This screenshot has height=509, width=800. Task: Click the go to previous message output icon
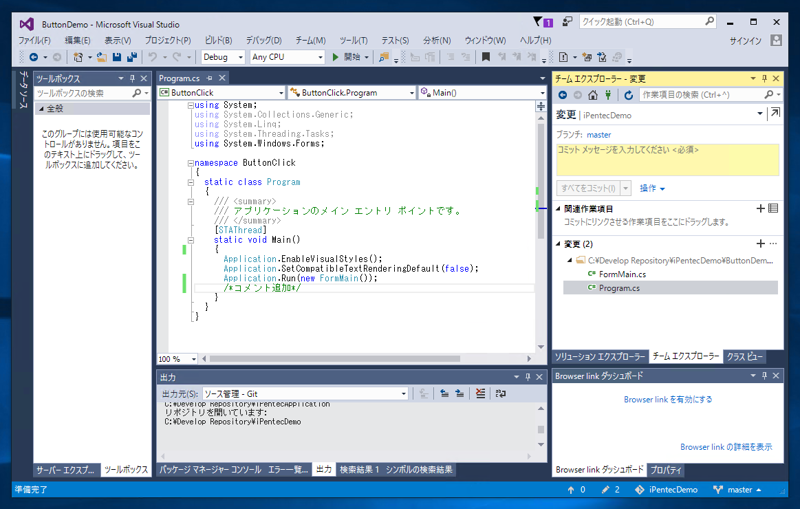[444, 393]
